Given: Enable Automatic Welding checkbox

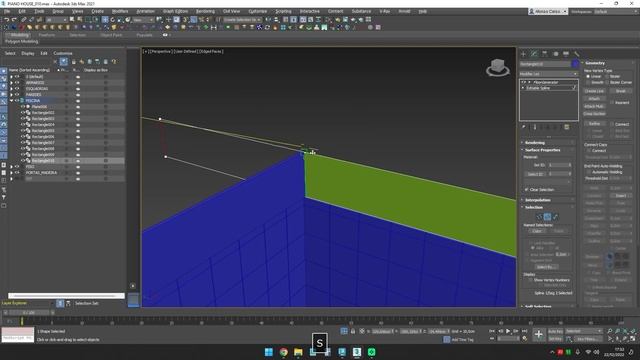Looking at the screenshot, I should [589, 172].
